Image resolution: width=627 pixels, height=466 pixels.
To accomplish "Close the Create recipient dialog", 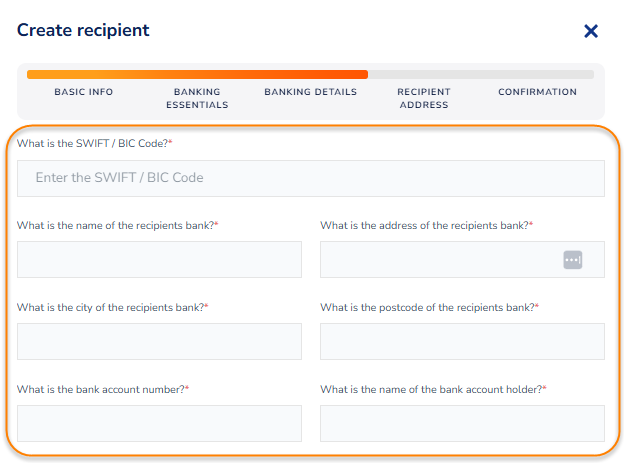I will point(591,31).
